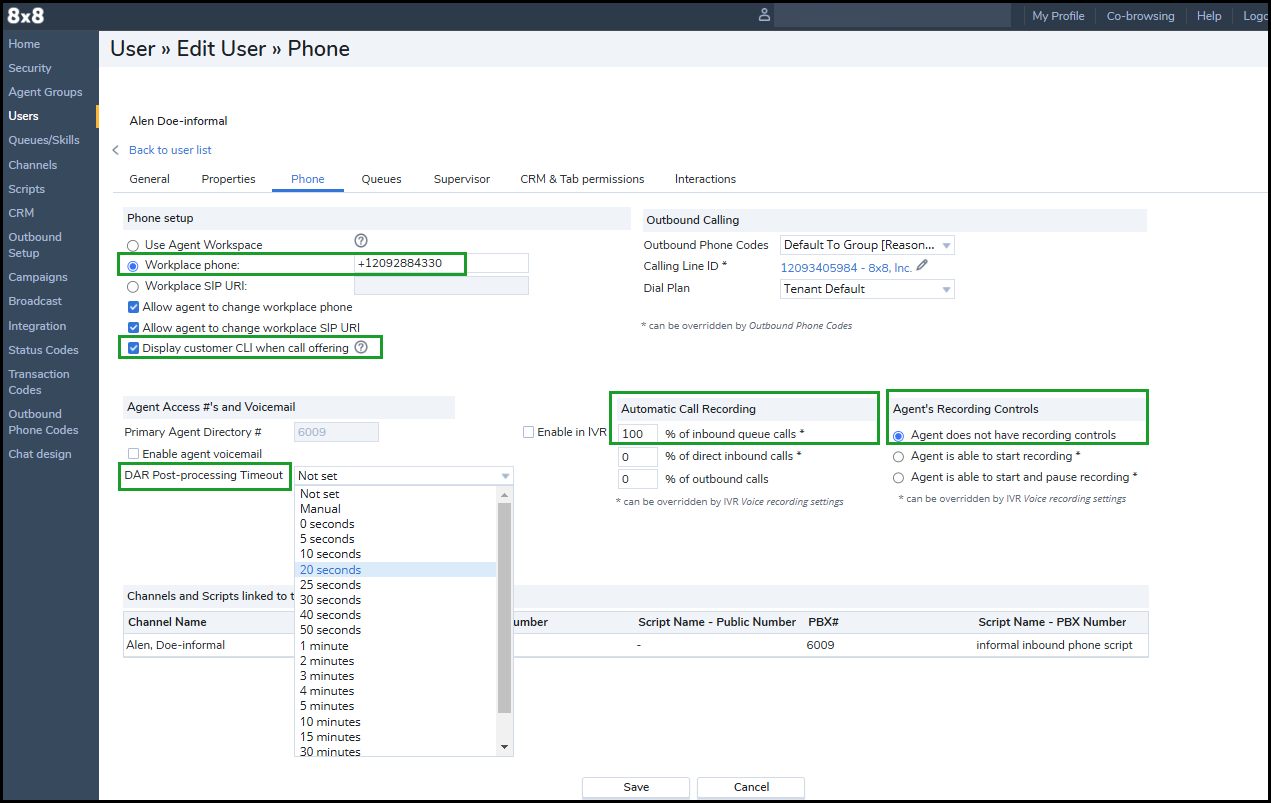Open Queues/Skills in sidebar
The image size is (1271, 803).
44,140
